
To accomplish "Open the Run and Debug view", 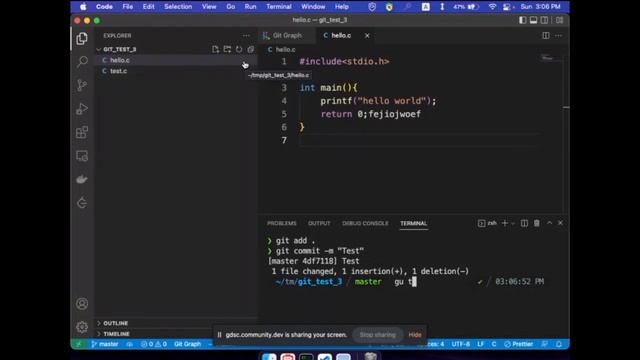I will pos(82,109).
